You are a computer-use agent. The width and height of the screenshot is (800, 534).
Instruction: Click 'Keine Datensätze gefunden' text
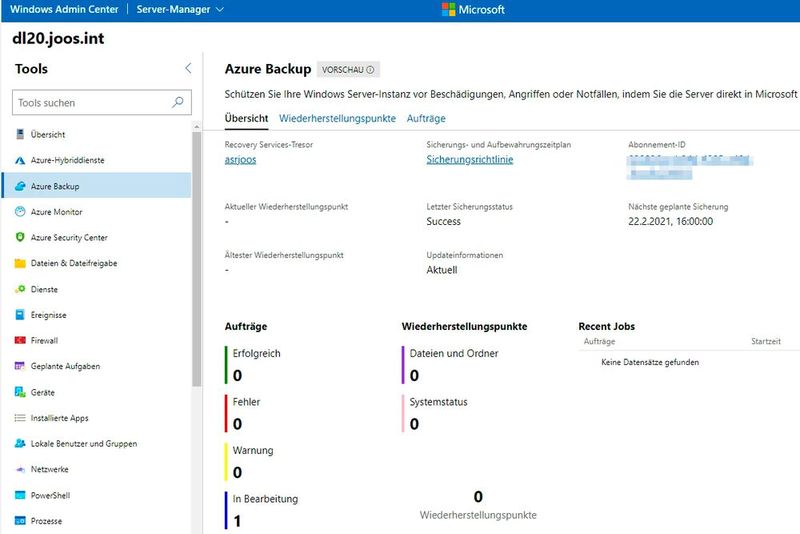point(650,362)
